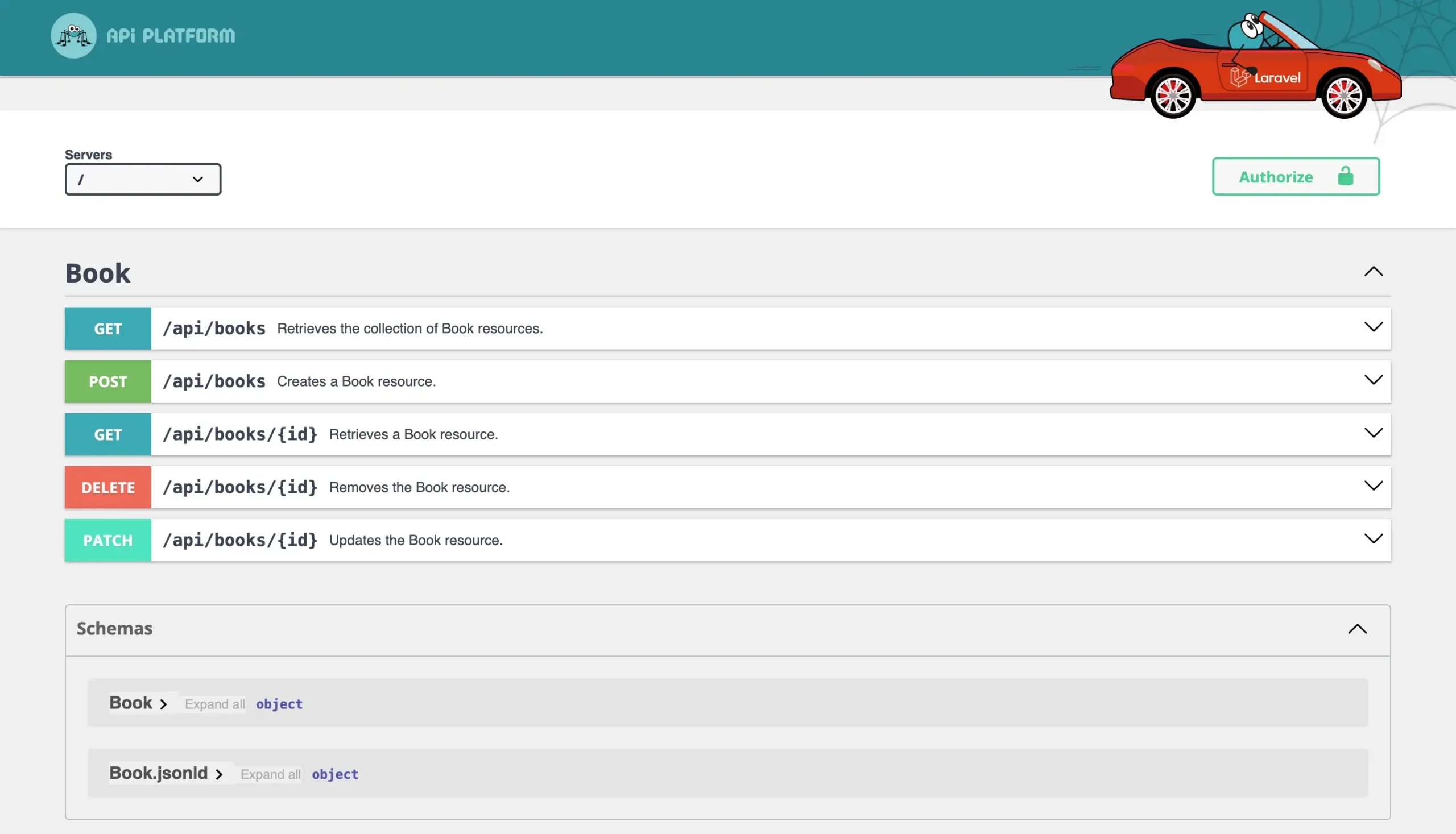This screenshot has height=834, width=1456.
Task: Click Expand all next to Book.jsonld
Action: pyautogui.click(x=271, y=774)
